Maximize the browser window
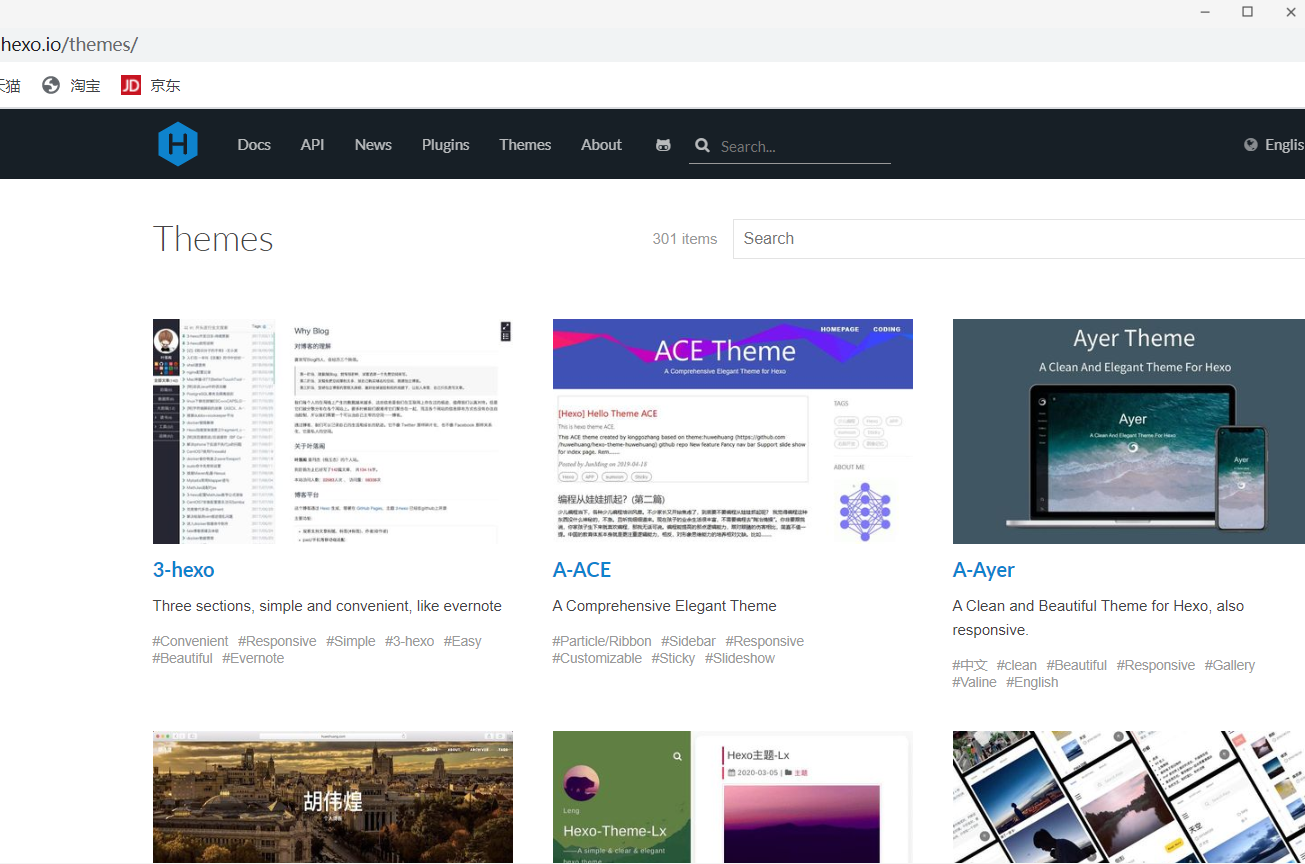The image size is (1305, 864). [1247, 12]
